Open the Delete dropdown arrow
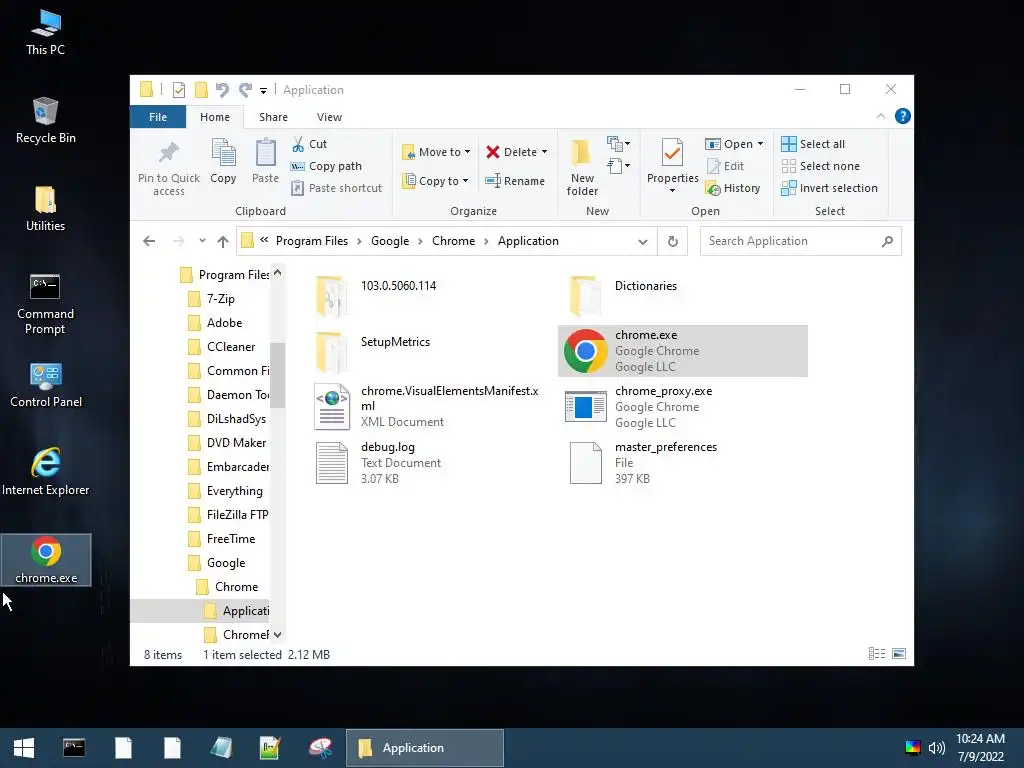The height and width of the screenshot is (768, 1024). pyautogui.click(x=544, y=152)
